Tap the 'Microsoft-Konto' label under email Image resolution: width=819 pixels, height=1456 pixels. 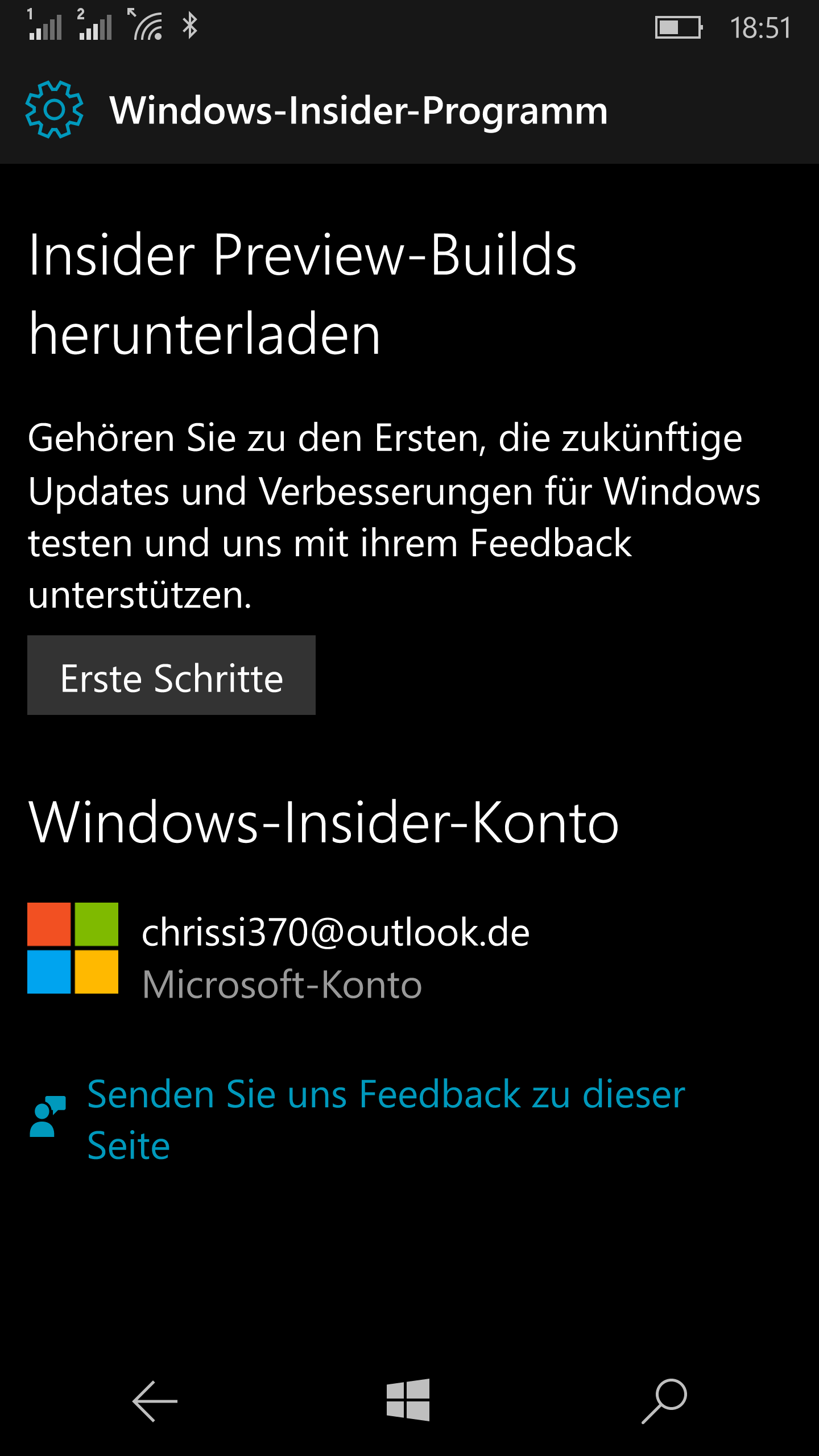coord(282,985)
